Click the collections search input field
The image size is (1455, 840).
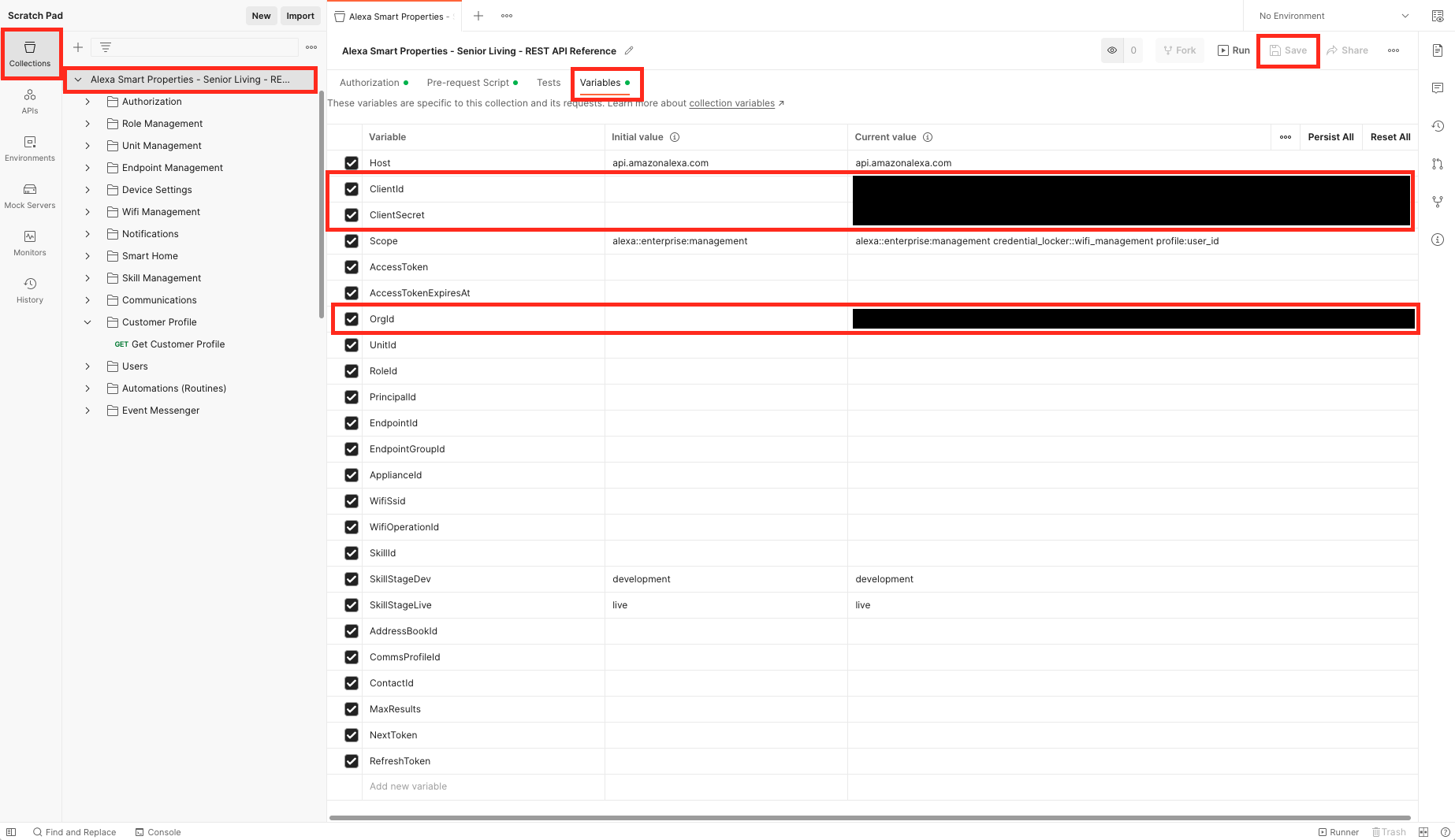(x=195, y=47)
